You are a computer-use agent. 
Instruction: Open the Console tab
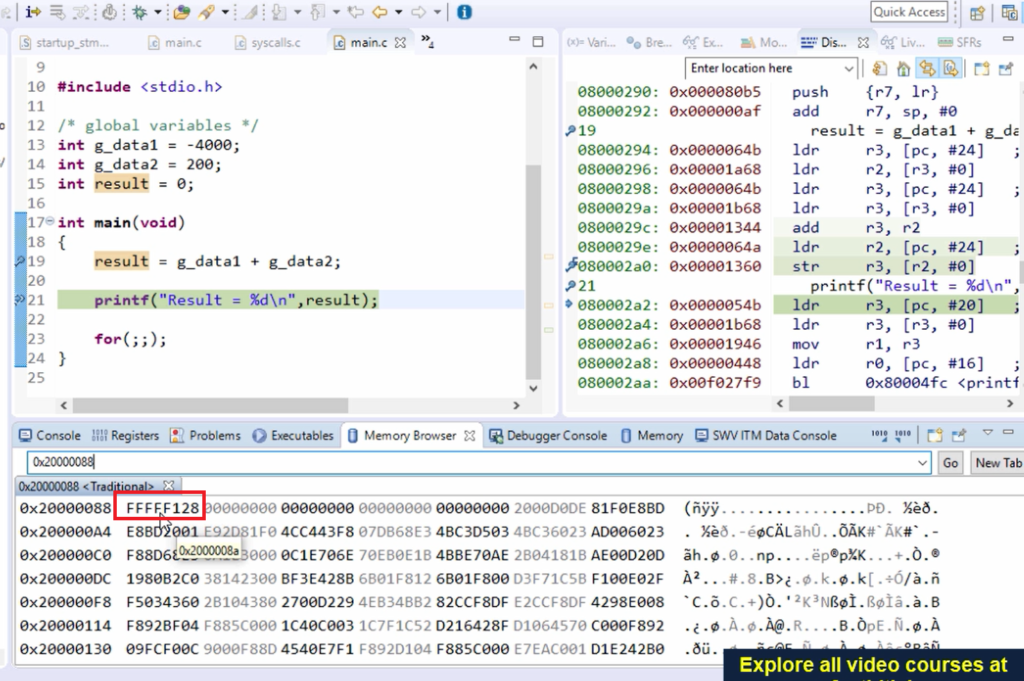click(50, 436)
